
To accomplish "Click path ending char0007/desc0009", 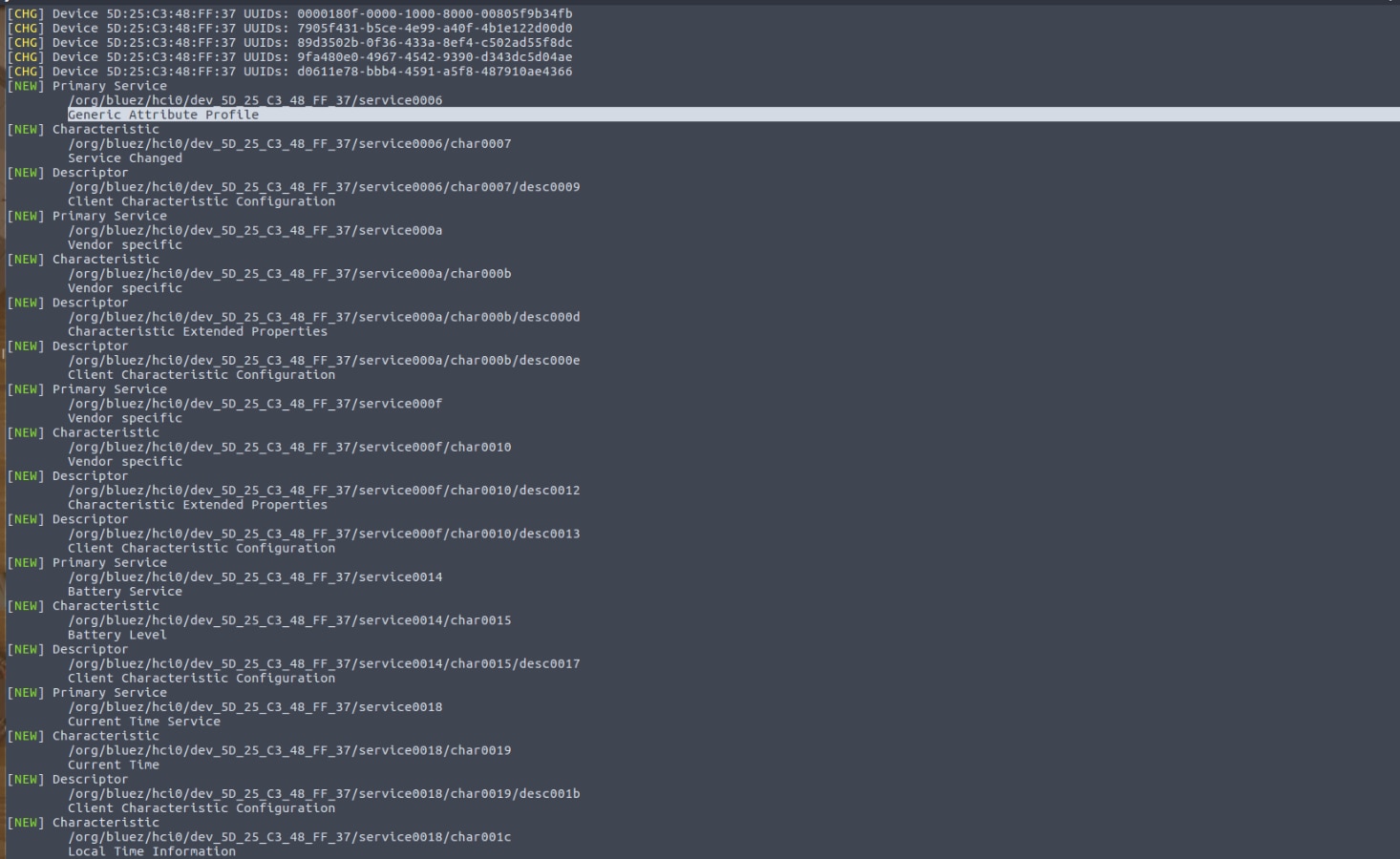I will tap(324, 187).
